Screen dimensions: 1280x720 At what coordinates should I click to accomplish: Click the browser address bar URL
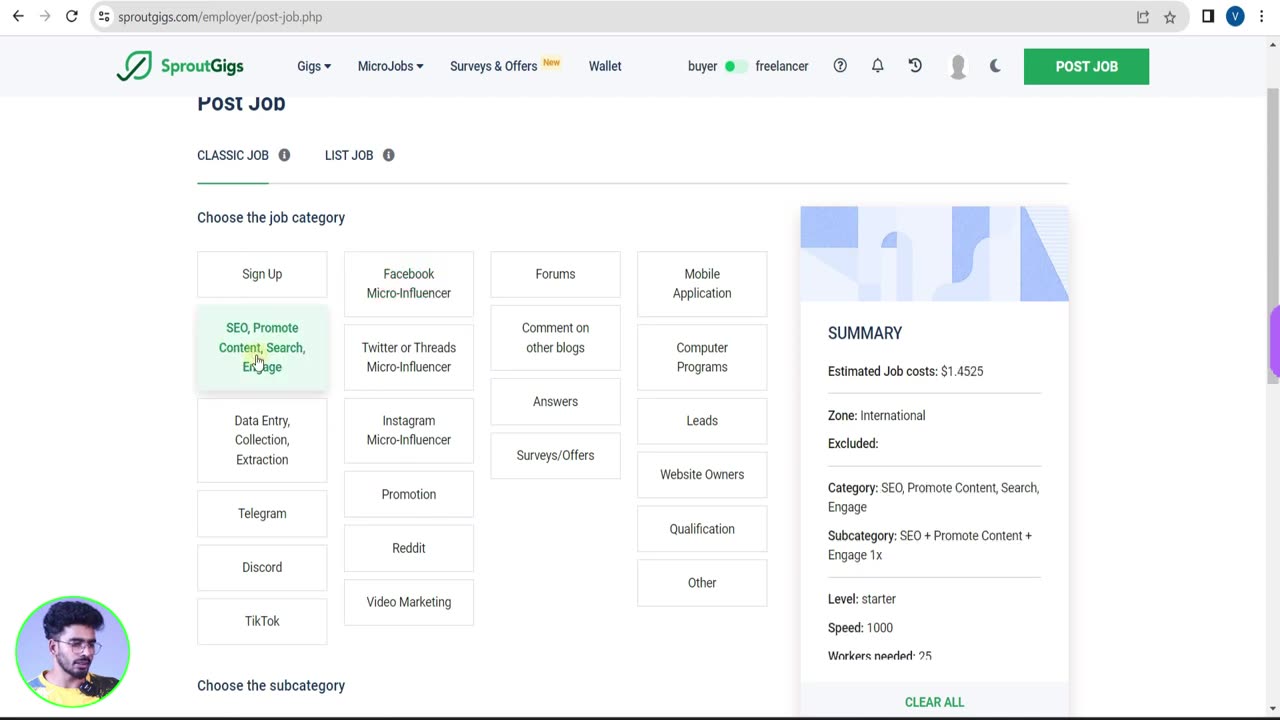pos(220,17)
